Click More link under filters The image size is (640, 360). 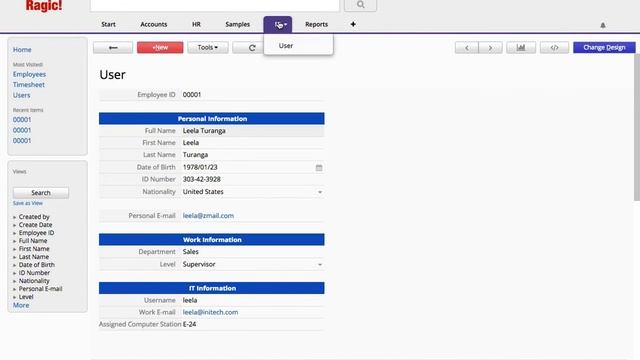click(21, 305)
